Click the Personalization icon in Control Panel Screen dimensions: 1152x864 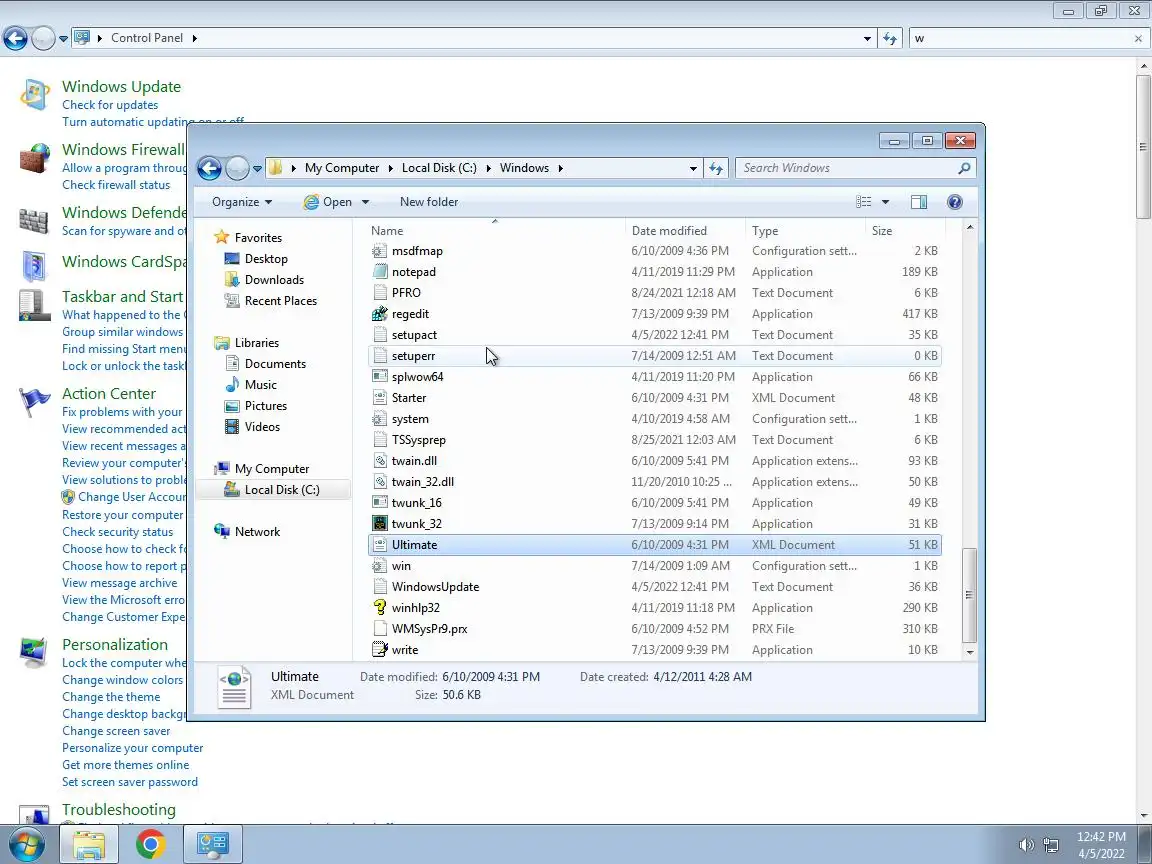34,652
